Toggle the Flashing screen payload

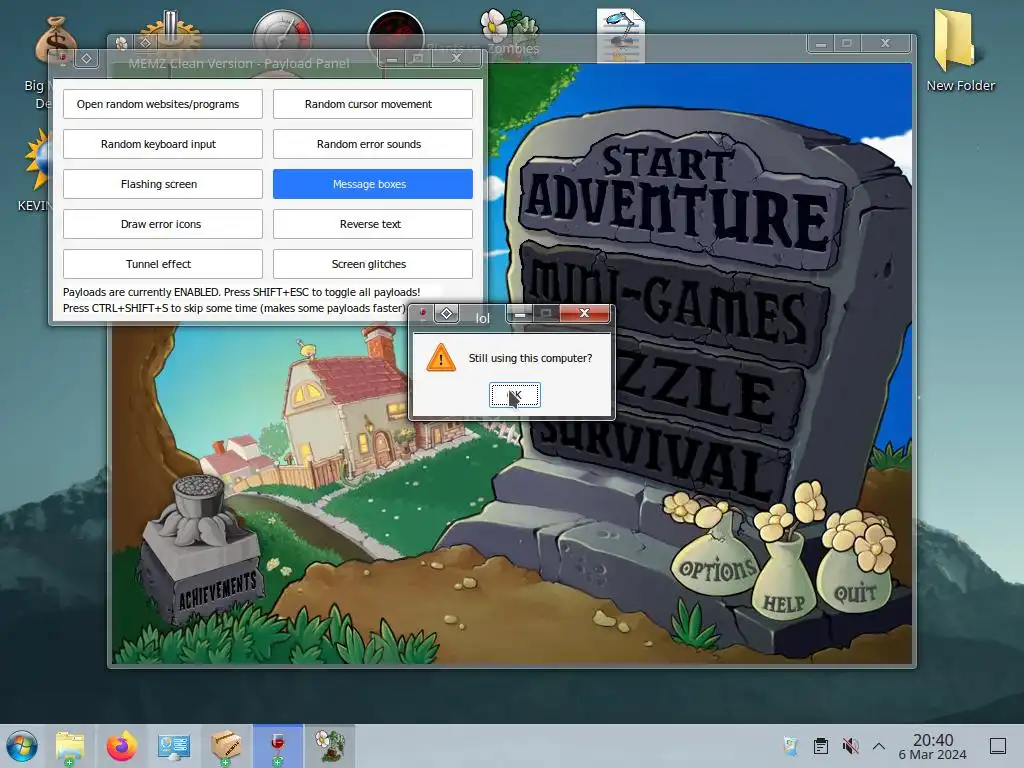pos(163,184)
